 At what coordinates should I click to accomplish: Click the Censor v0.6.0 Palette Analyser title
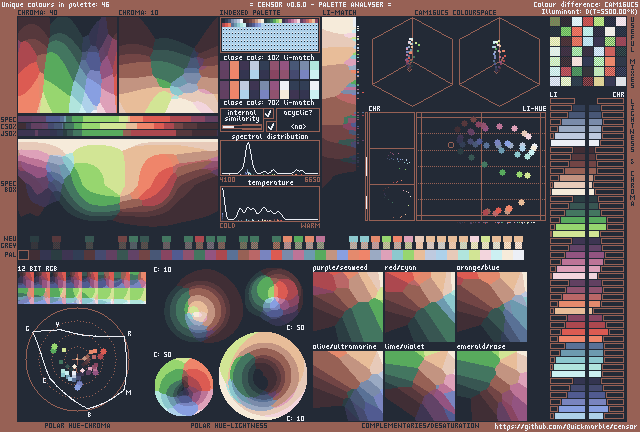(x=319, y=5)
